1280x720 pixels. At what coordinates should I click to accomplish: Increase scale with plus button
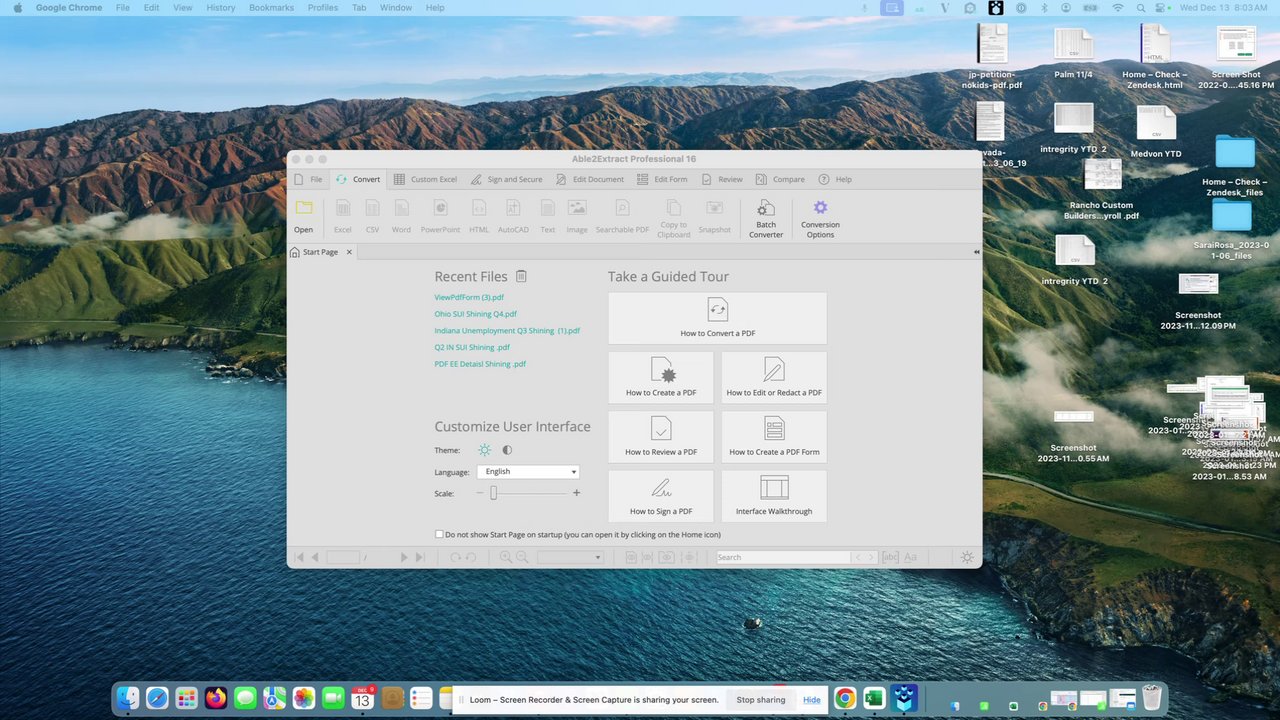click(x=576, y=493)
